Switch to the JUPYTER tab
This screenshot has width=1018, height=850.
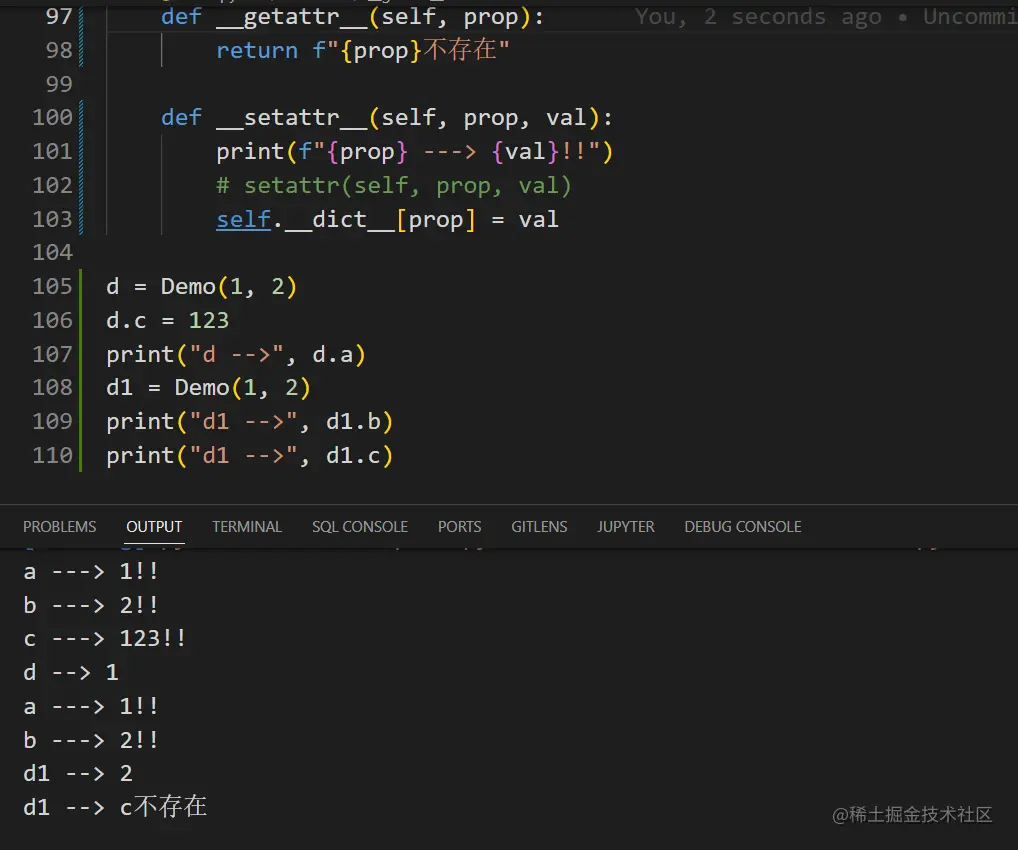point(626,527)
